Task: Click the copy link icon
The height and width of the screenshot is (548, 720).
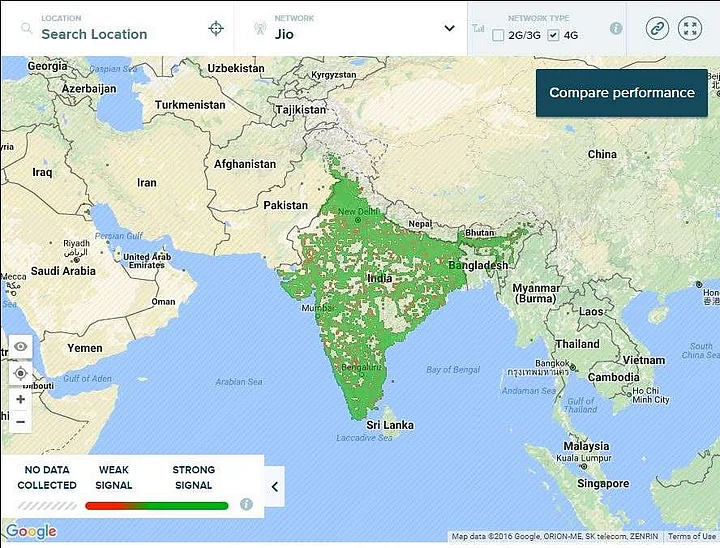Action: pos(657,28)
